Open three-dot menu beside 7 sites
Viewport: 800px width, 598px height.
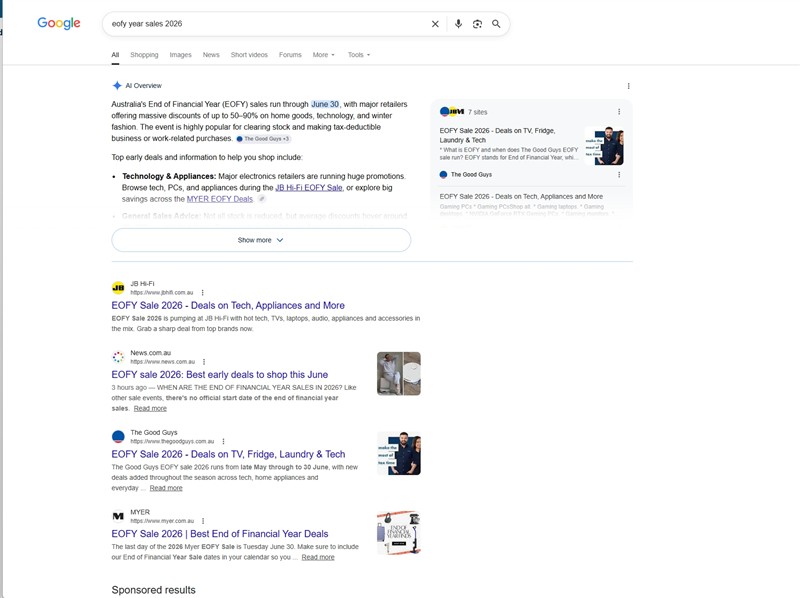pos(619,112)
